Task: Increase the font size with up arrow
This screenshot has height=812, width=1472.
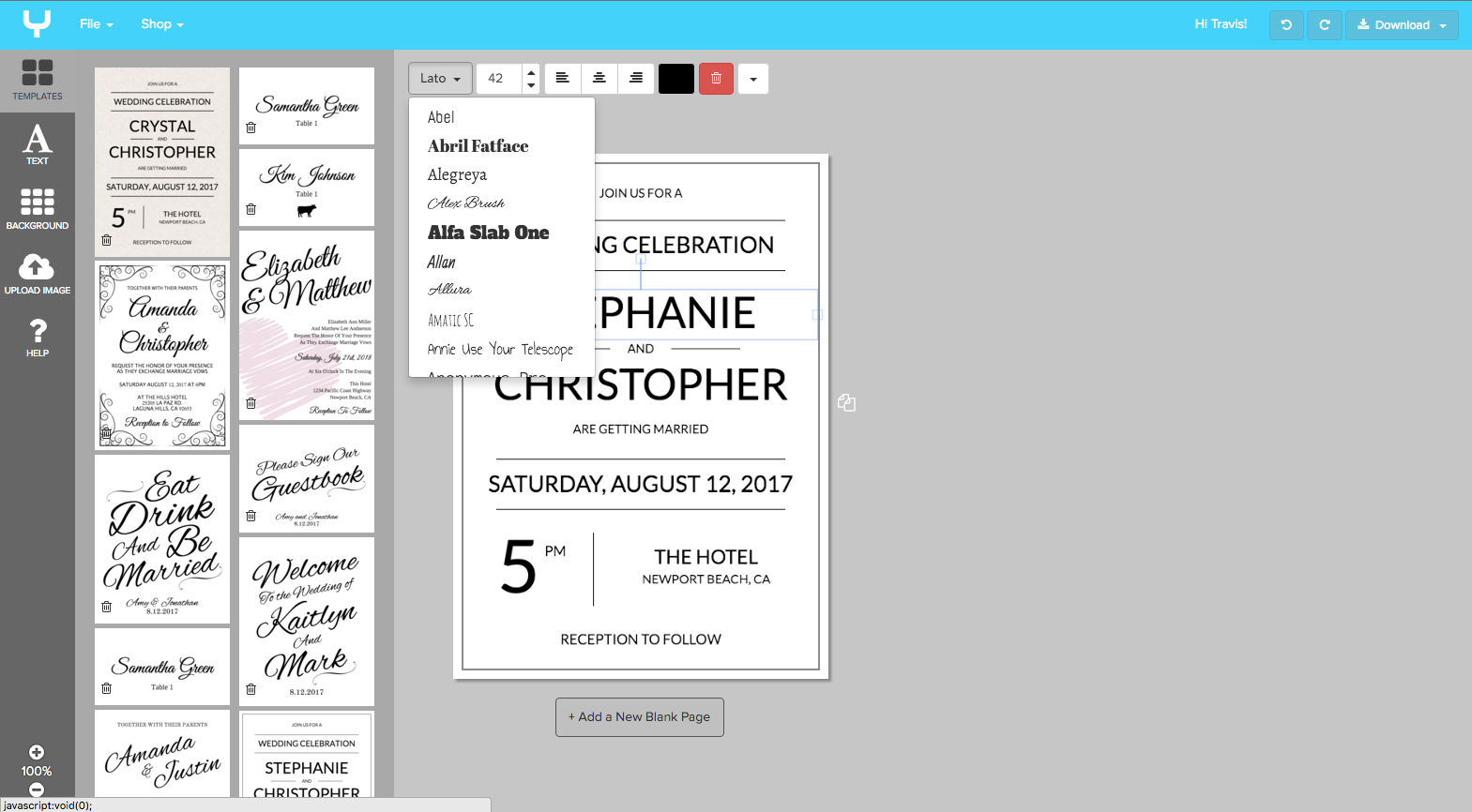Action: (531, 71)
